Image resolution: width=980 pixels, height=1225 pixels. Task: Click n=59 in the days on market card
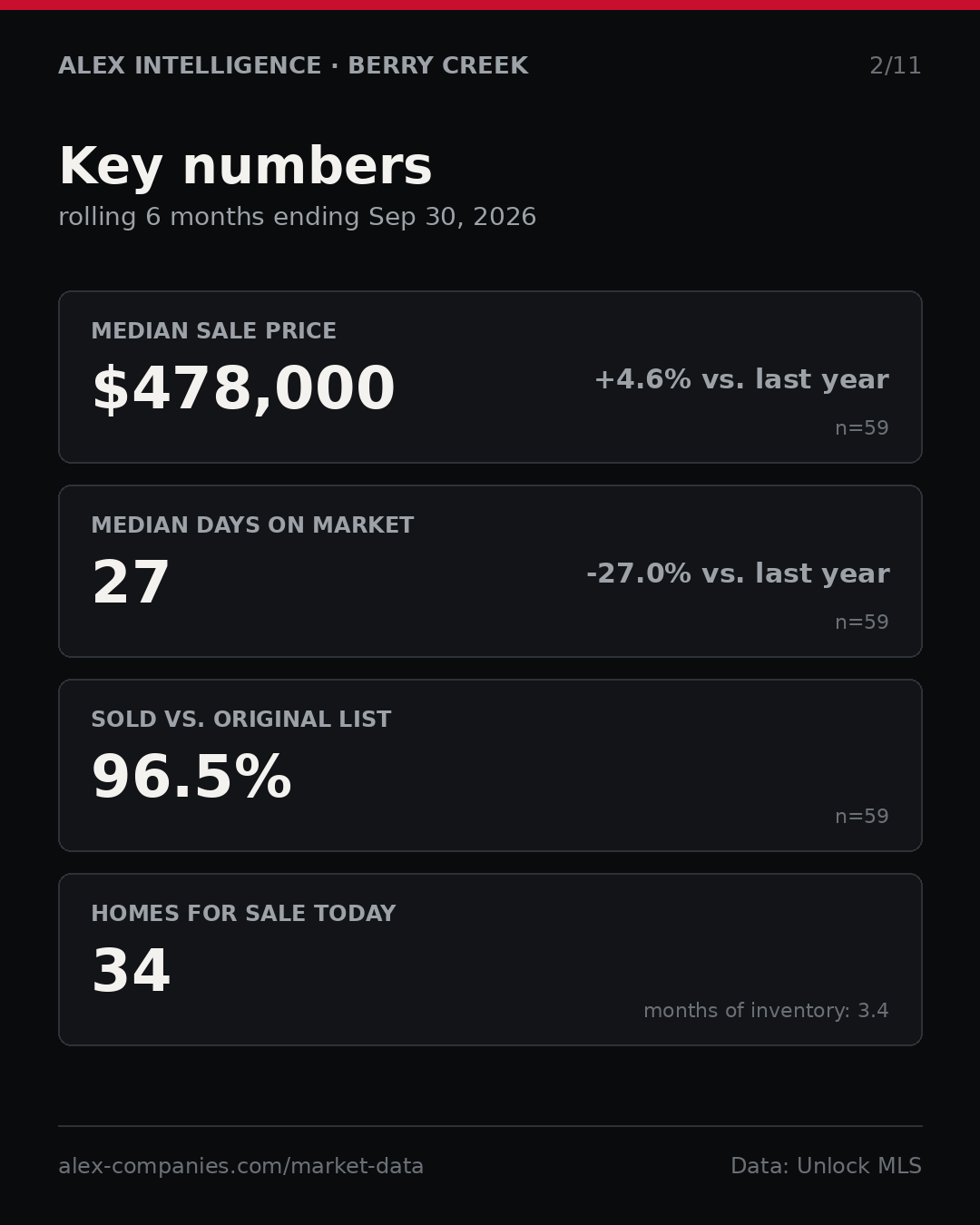tap(862, 622)
